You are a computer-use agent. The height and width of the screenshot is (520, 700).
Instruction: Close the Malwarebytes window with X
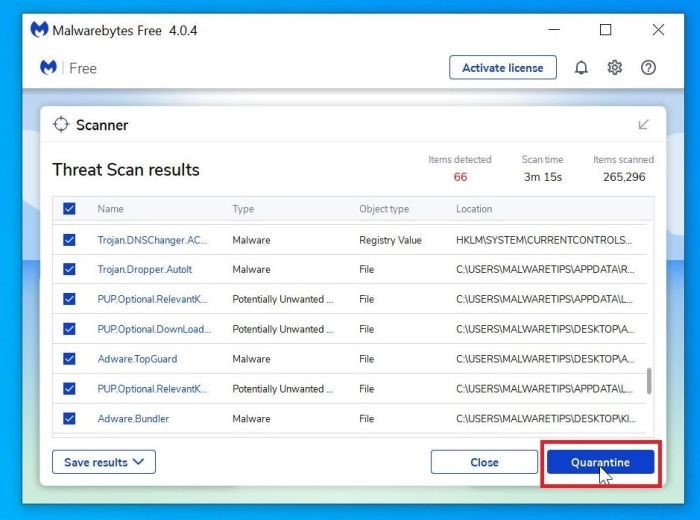(x=658, y=29)
